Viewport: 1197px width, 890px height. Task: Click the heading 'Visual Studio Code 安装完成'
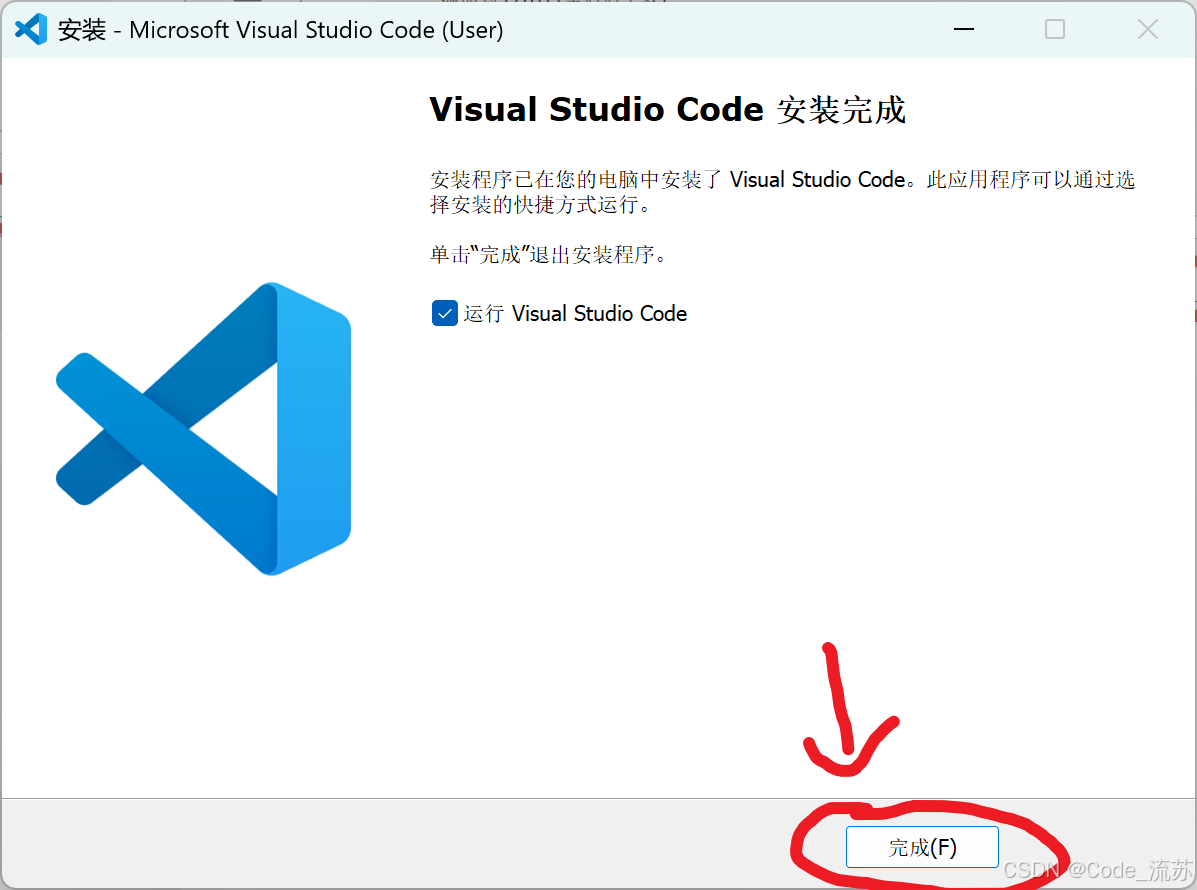(667, 110)
